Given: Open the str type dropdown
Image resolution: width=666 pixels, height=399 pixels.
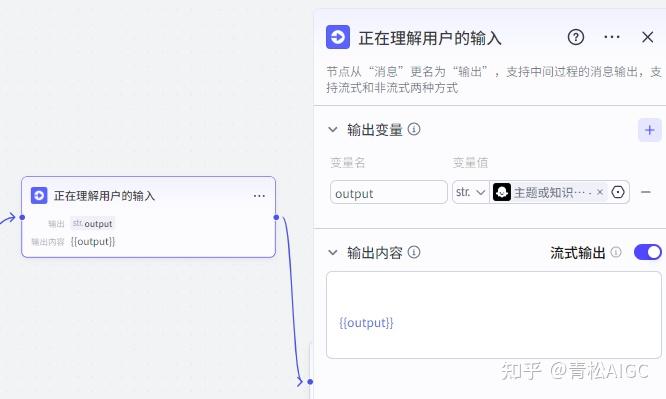Looking at the screenshot, I should [x=471, y=192].
